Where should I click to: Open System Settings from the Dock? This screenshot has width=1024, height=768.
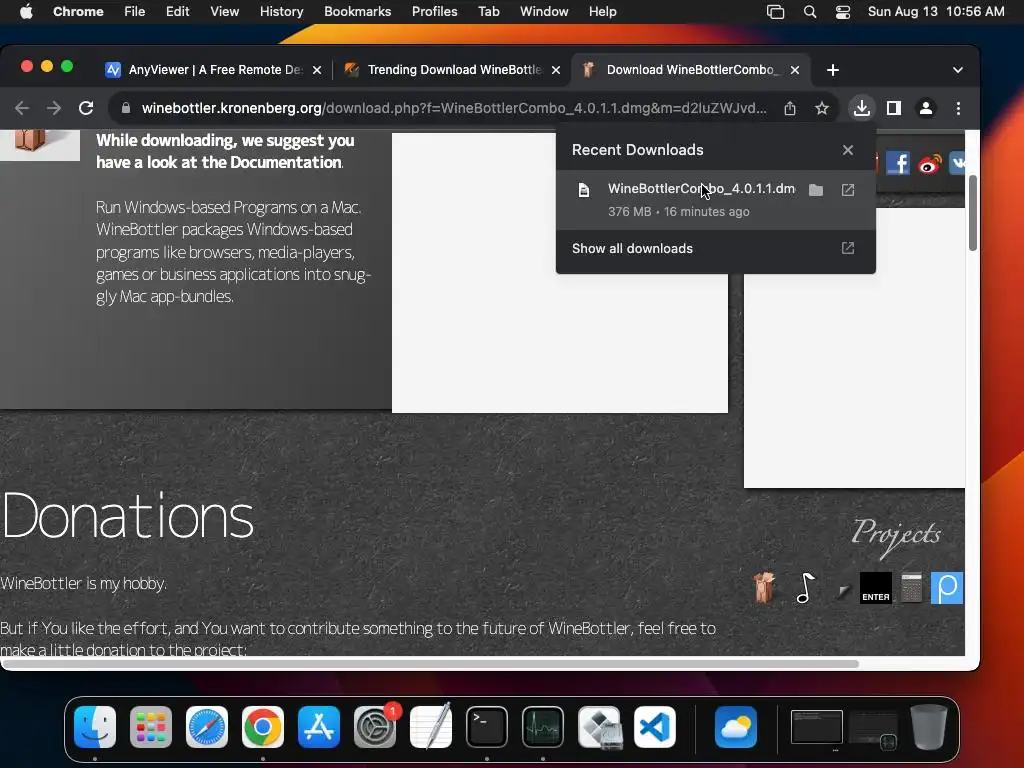pyautogui.click(x=376, y=726)
